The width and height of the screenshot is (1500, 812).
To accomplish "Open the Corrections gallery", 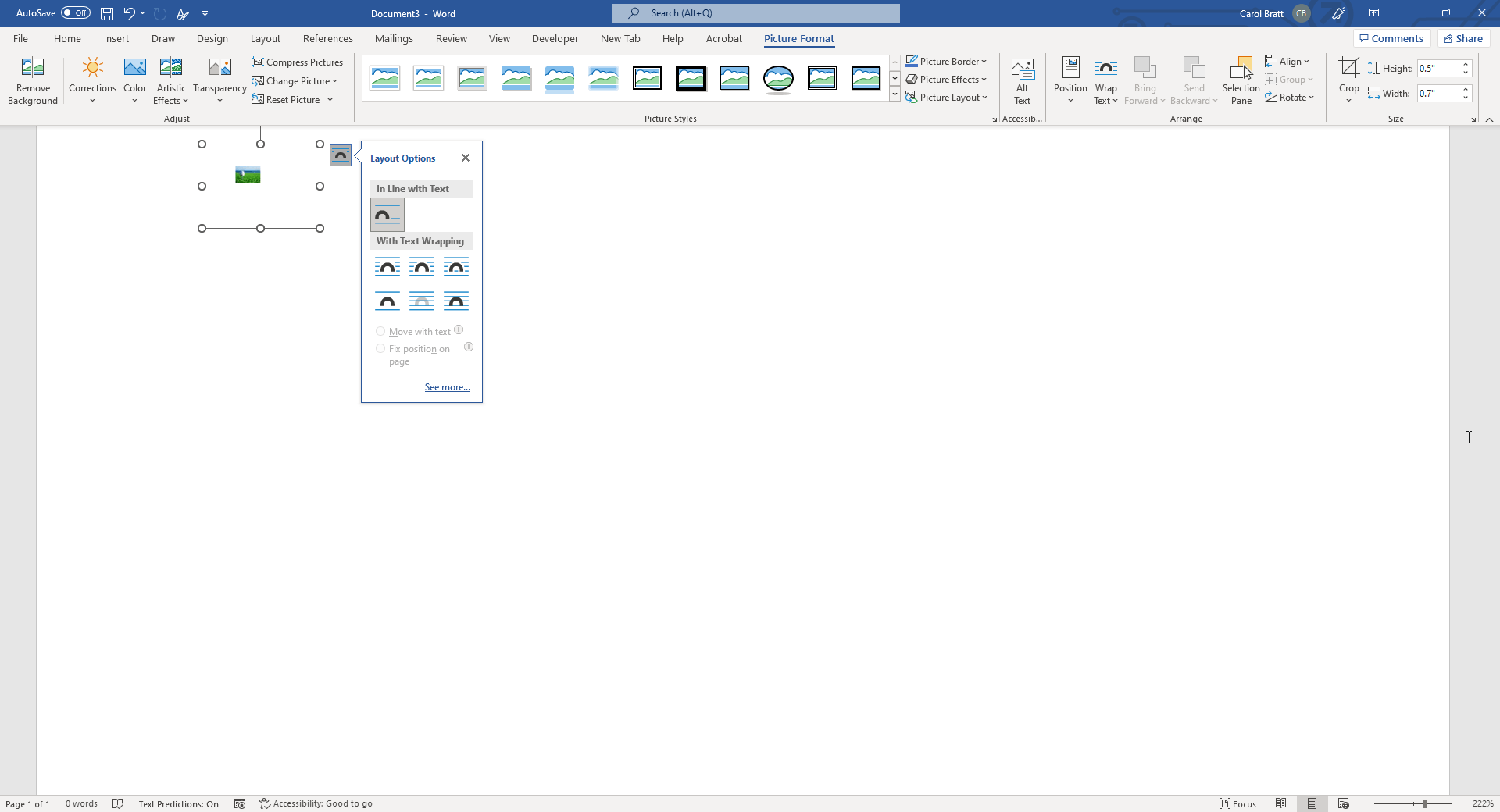I will point(92,80).
